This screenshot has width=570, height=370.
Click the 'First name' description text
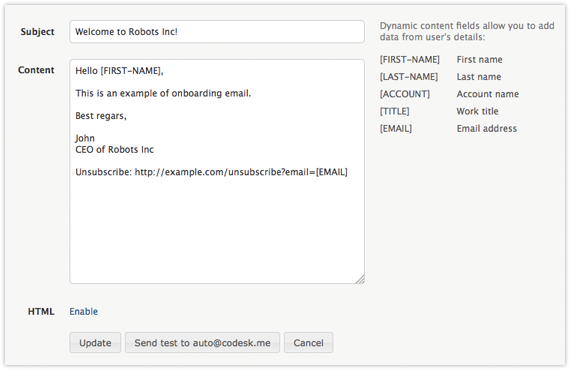click(x=479, y=60)
